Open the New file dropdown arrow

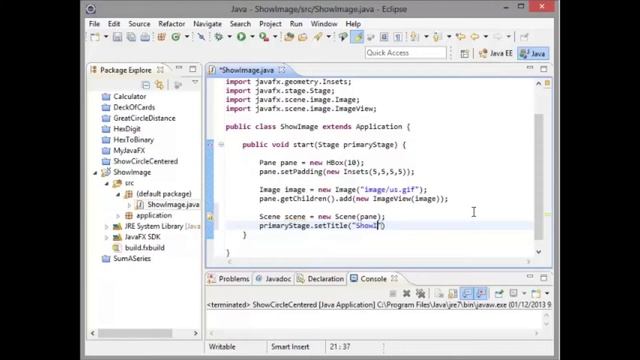tap(106, 37)
